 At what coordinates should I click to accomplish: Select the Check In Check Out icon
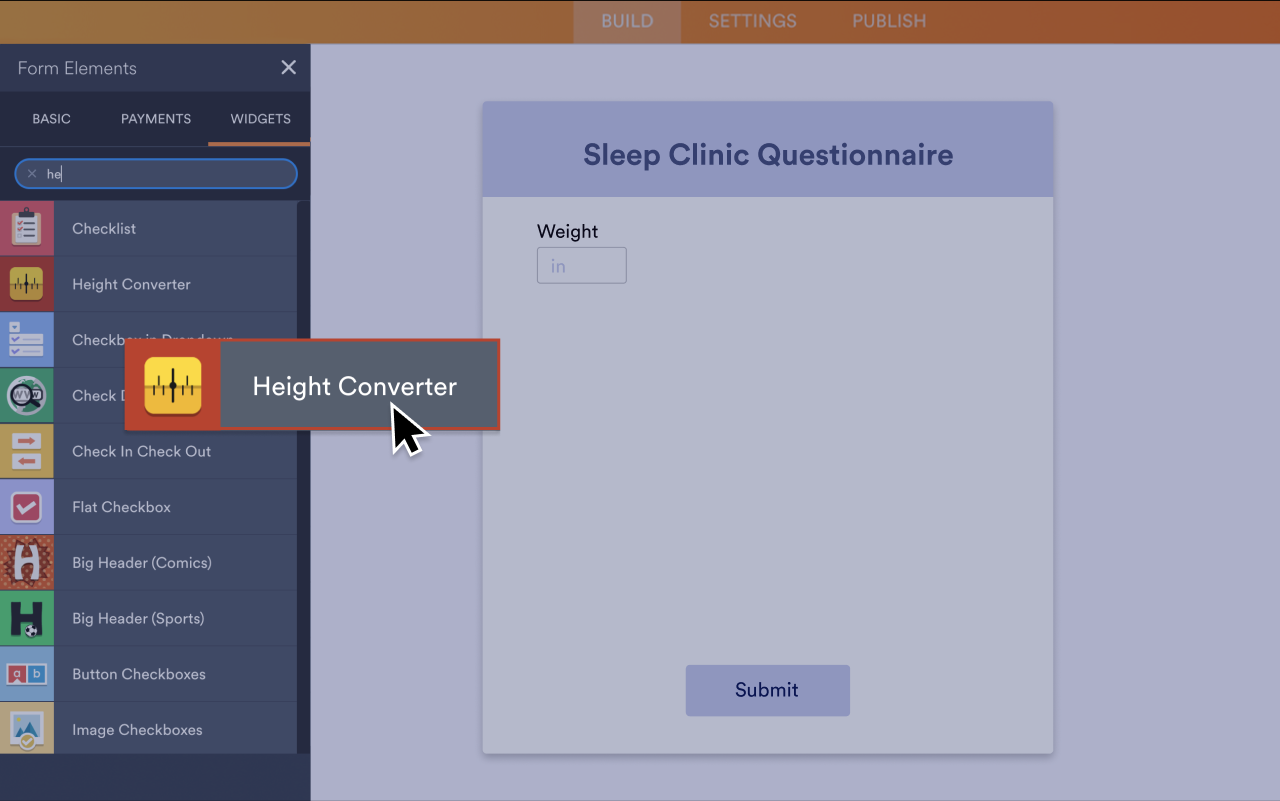coord(27,451)
